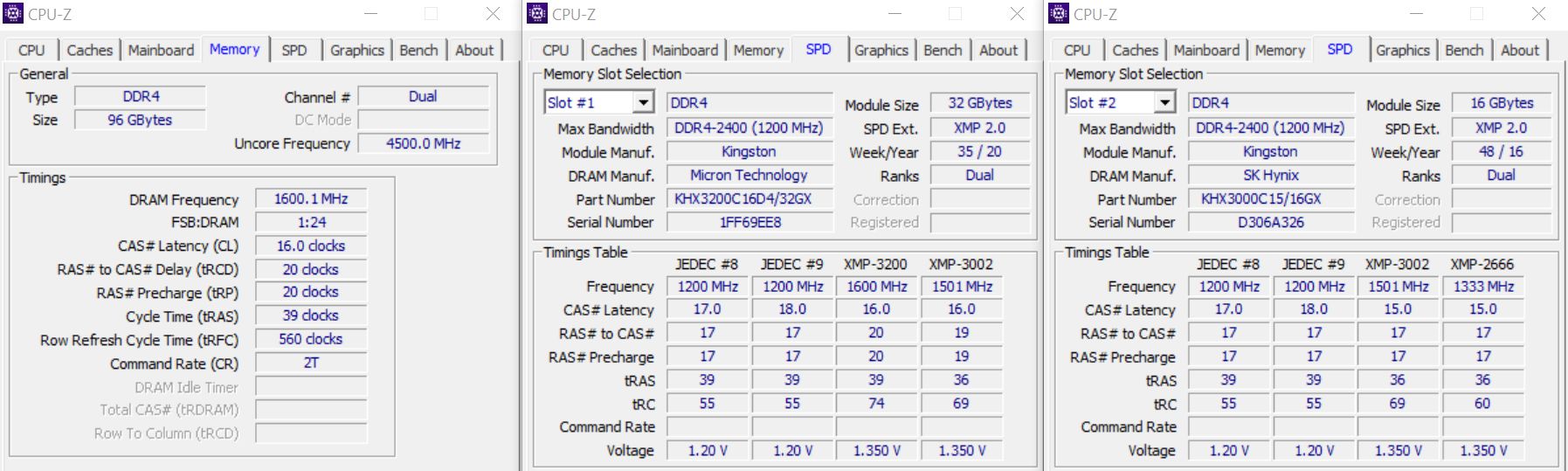Open Bench tab in third window
Screen dimensions: 1568x471
coord(1464,50)
